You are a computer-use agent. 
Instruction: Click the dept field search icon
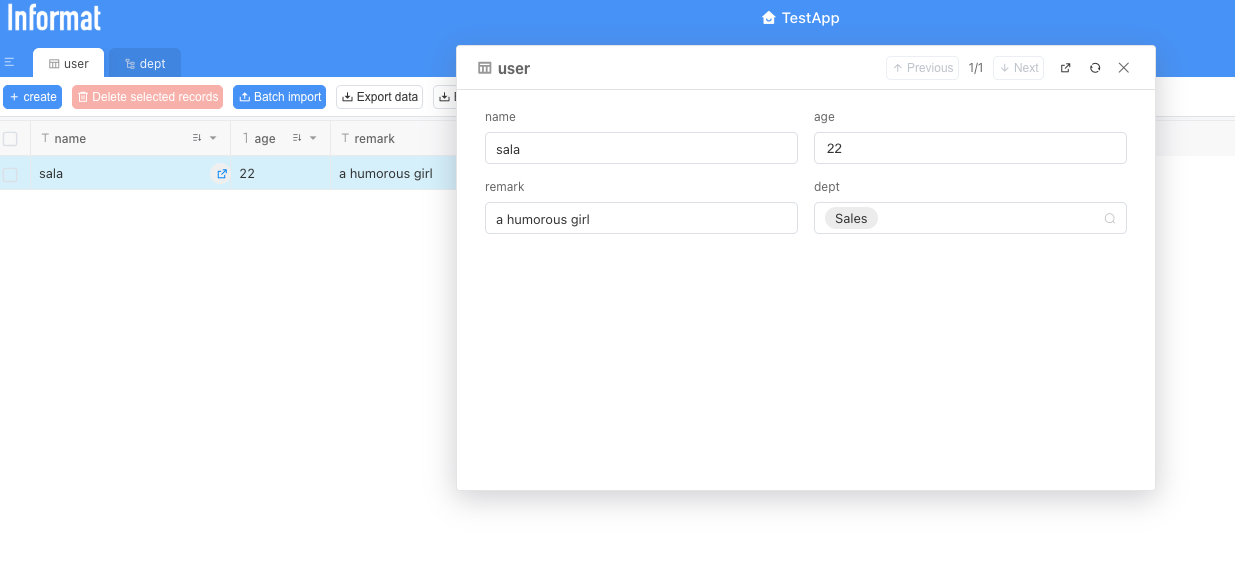1109,219
